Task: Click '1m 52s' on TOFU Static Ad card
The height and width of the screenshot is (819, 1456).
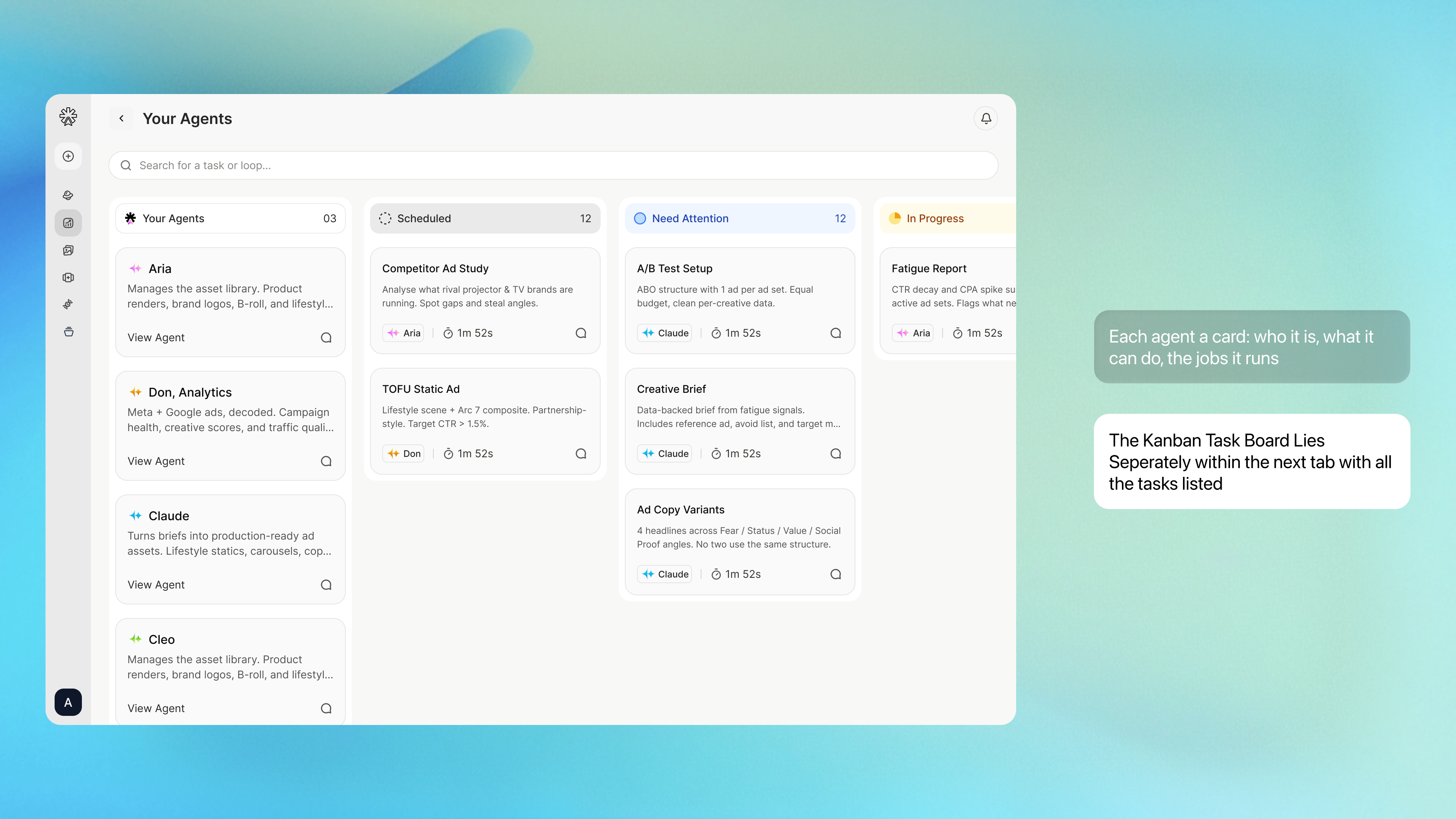Action: click(475, 453)
